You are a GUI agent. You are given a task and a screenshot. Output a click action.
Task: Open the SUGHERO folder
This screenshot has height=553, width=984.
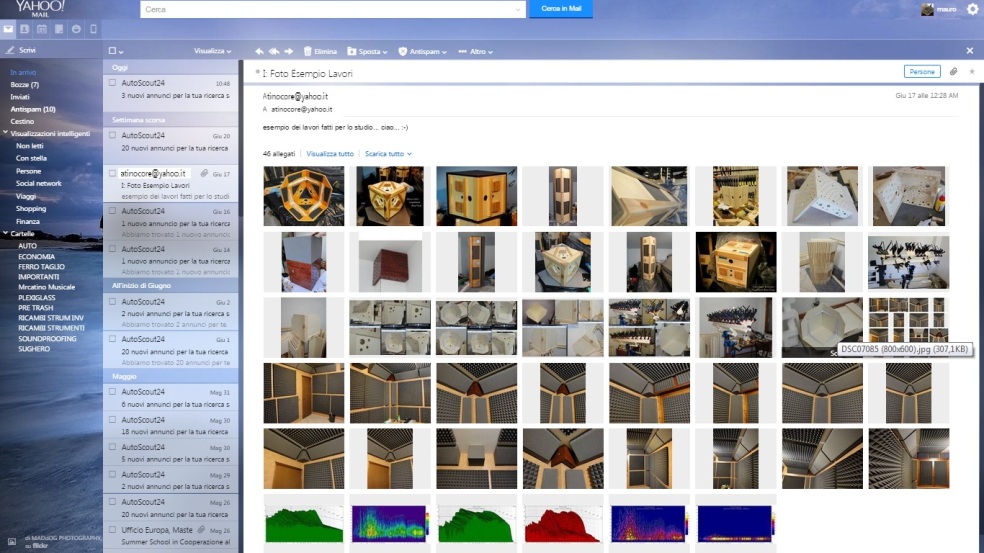[x=34, y=348]
